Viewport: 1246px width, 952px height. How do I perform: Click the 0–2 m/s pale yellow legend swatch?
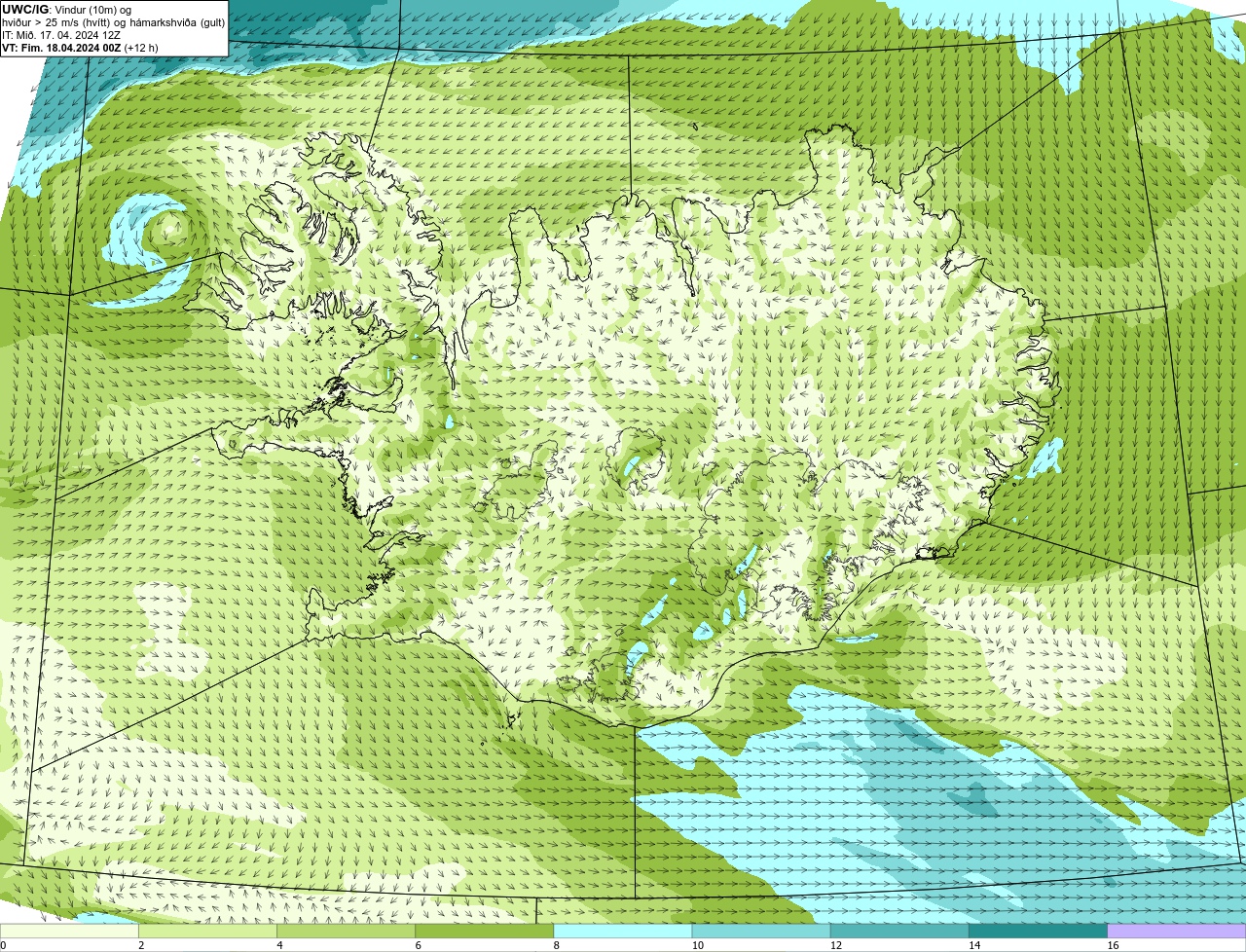pyautogui.click(x=69, y=932)
